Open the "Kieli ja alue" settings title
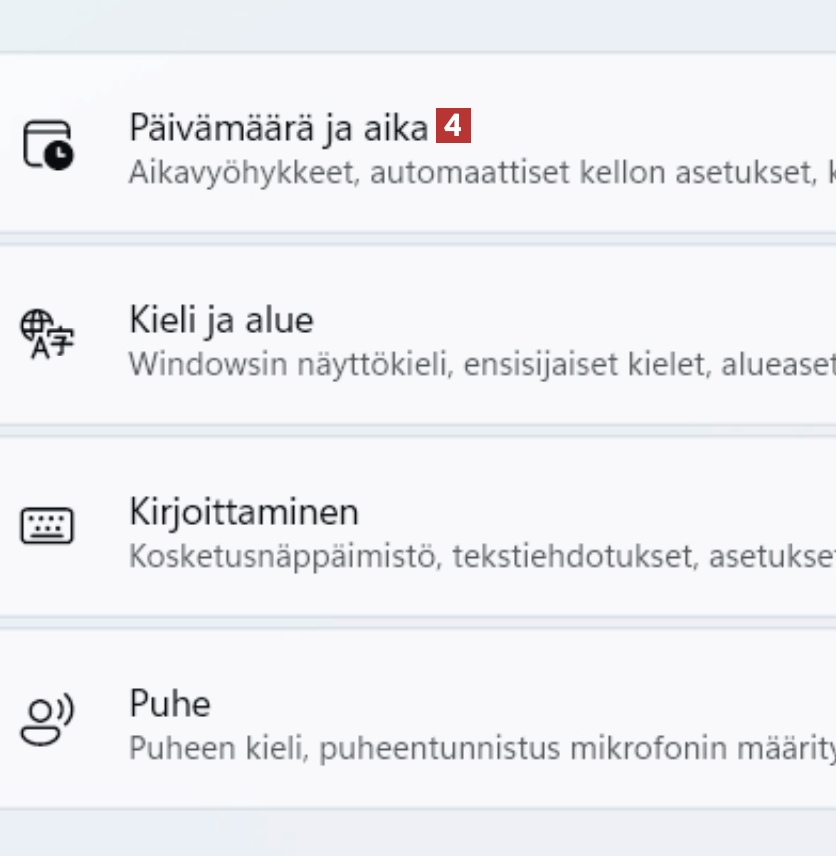Viewport: 836px width, 856px height. click(221, 320)
